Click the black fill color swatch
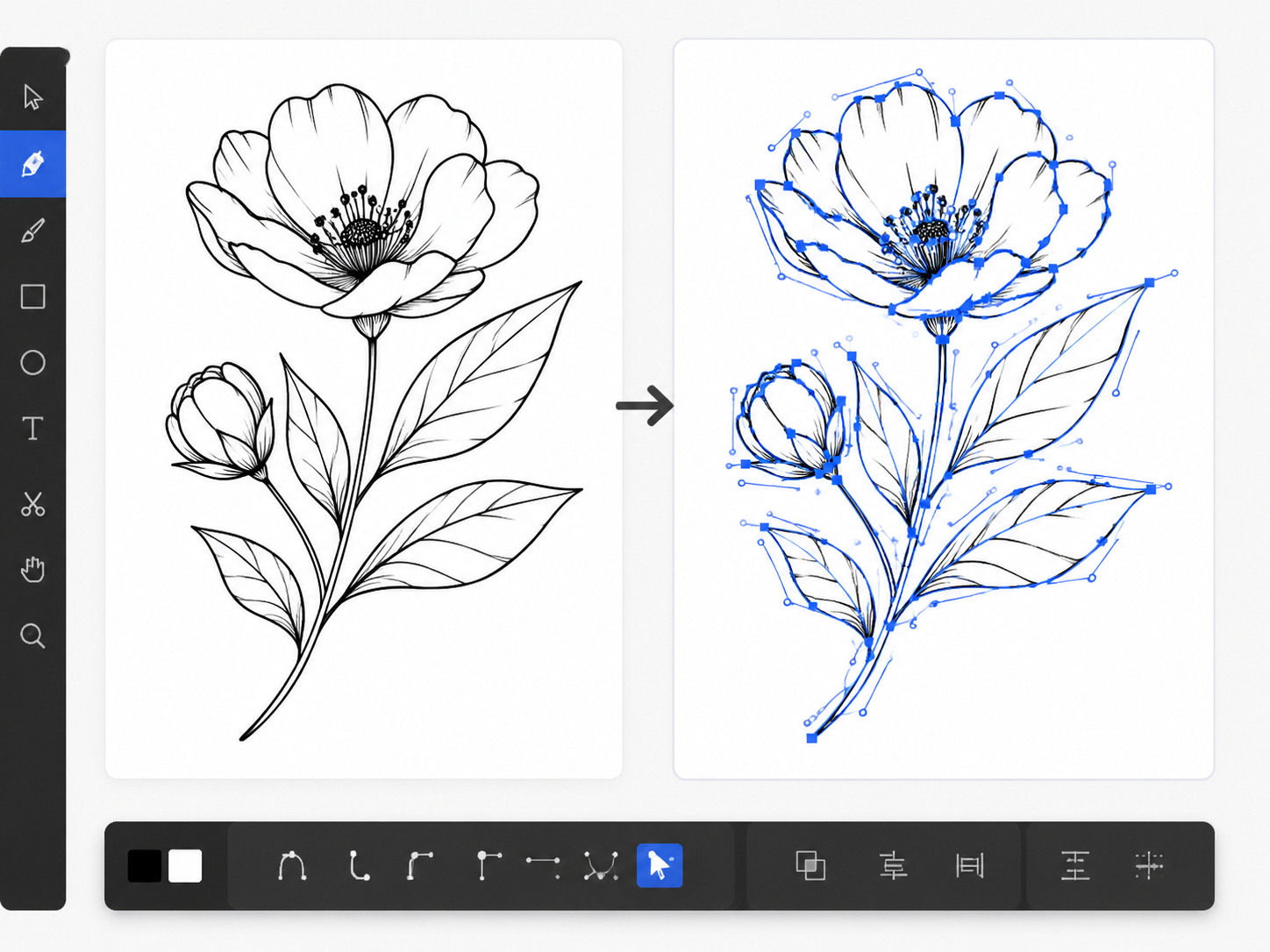Image resolution: width=1270 pixels, height=952 pixels. (x=145, y=866)
